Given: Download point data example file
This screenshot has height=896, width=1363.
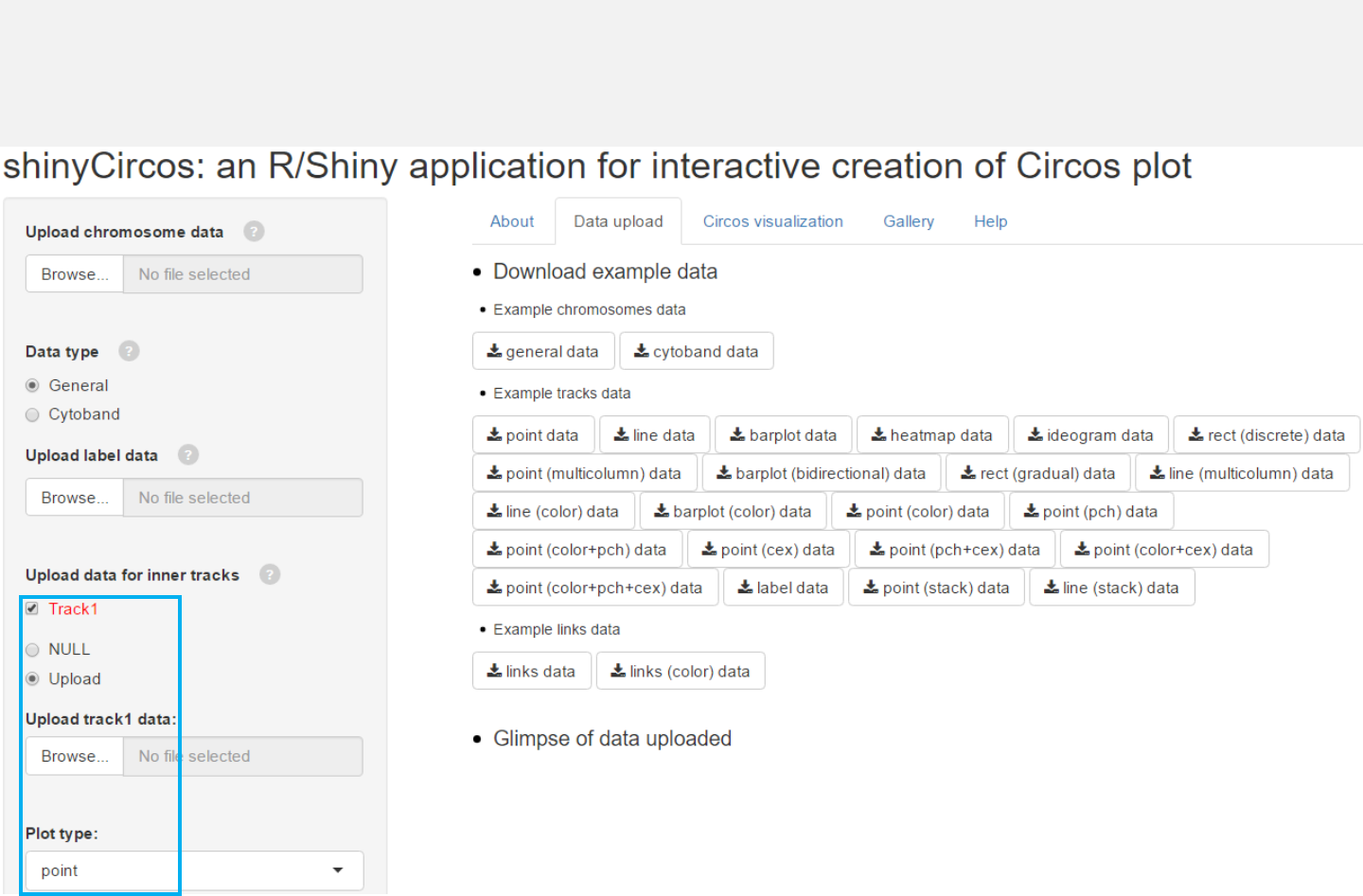Looking at the screenshot, I should tap(533, 435).
